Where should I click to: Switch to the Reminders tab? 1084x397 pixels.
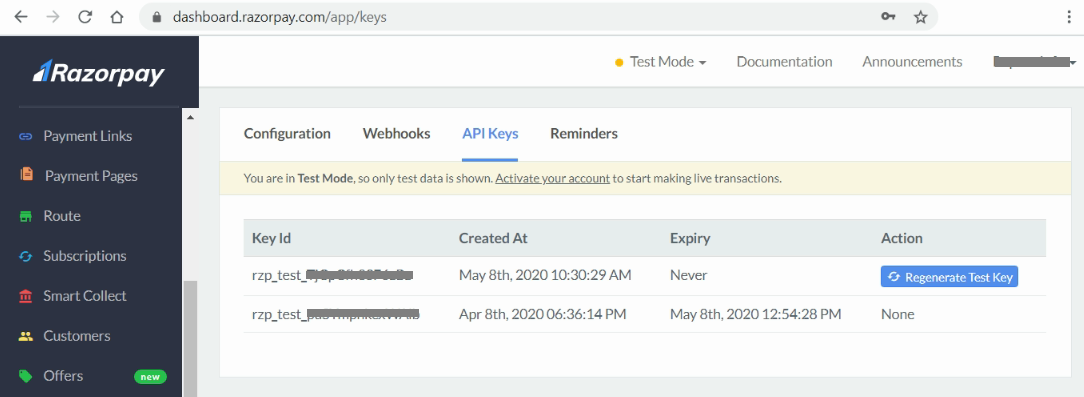(x=583, y=133)
